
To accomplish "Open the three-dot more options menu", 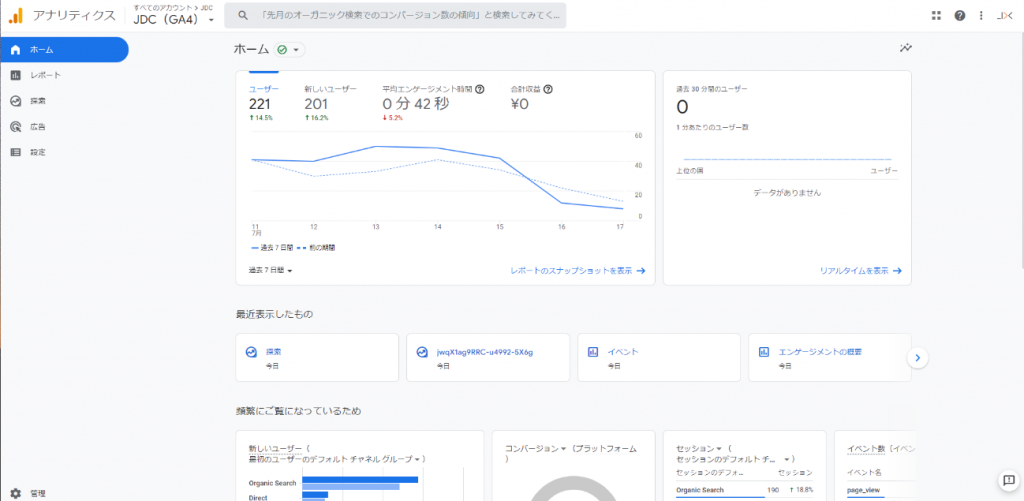I will [981, 15].
